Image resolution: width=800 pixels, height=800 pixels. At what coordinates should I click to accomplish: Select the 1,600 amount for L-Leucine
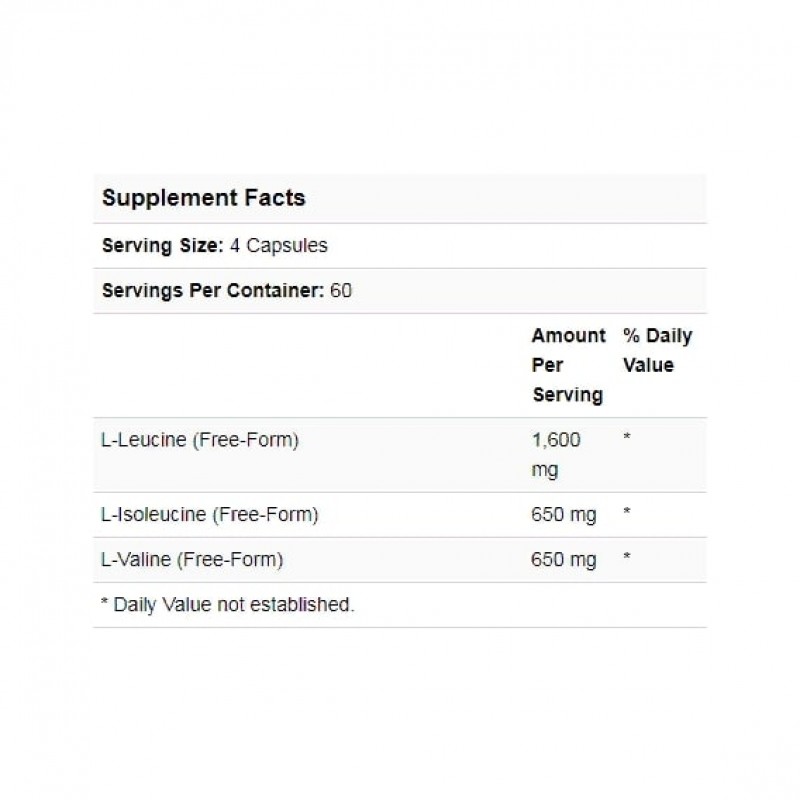(x=556, y=440)
